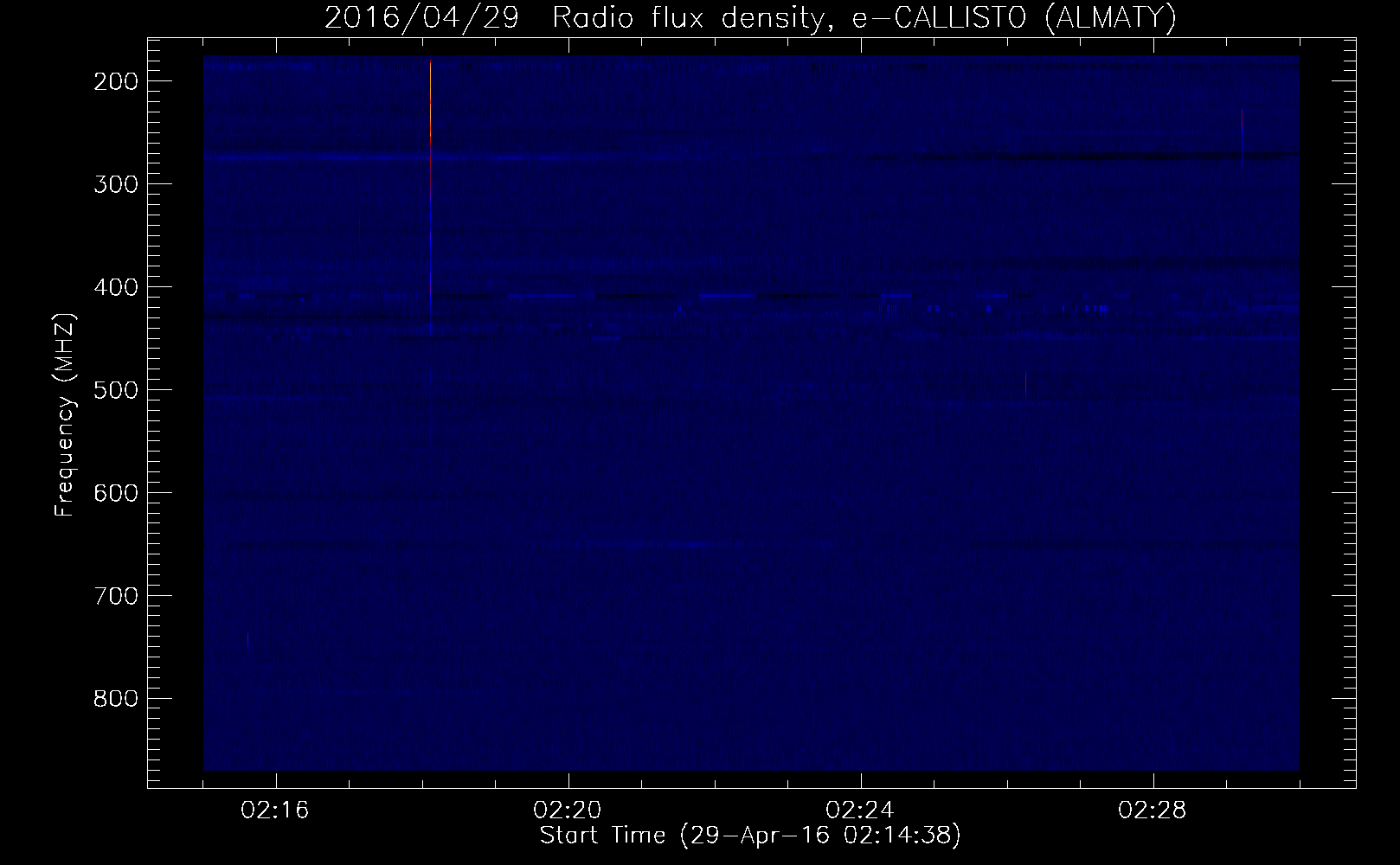Image resolution: width=1400 pixels, height=865 pixels.
Task: Click the 400 MHz frequency tick label
Action: click(114, 286)
